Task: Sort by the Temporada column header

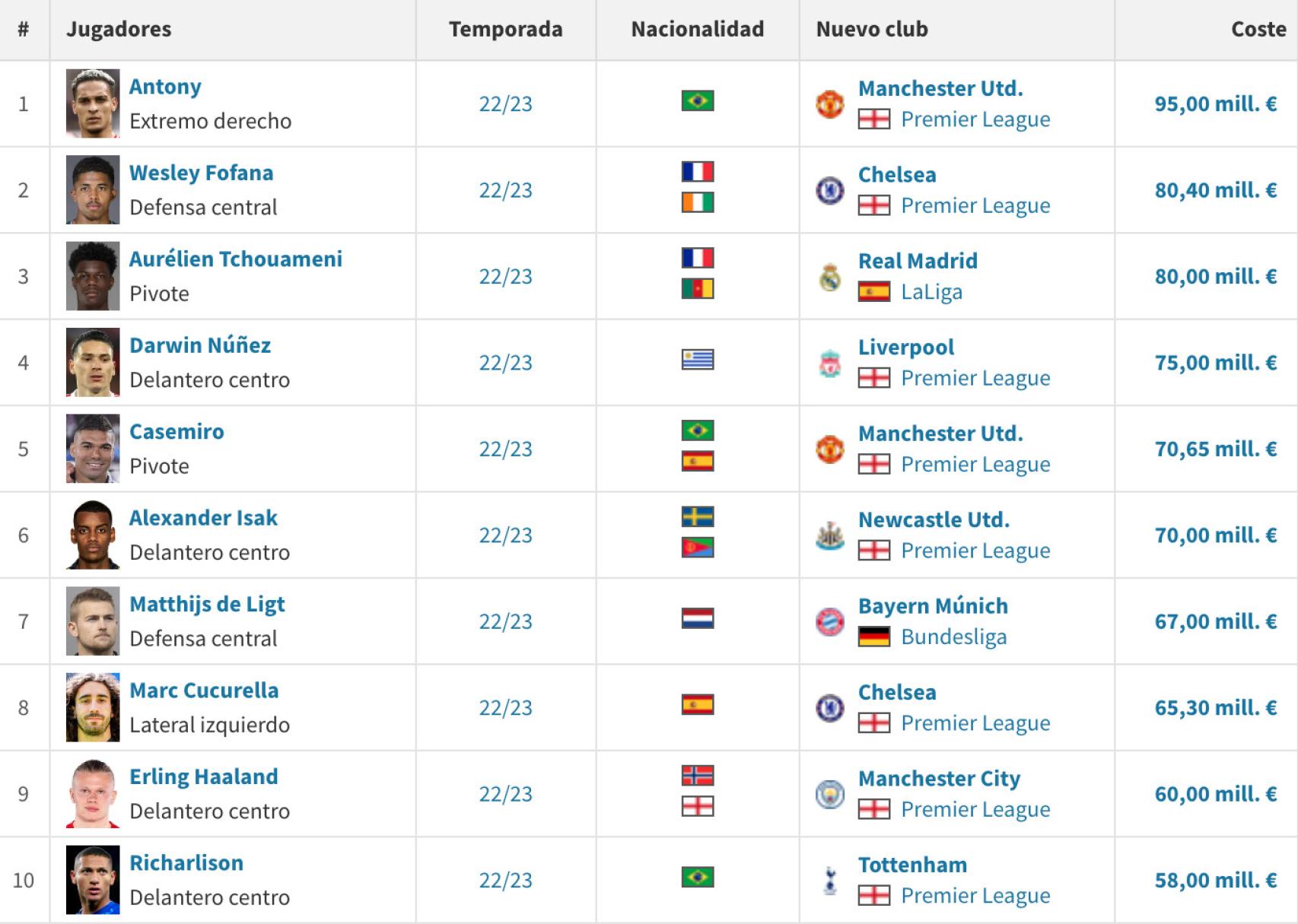Action: click(x=505, y=30)
